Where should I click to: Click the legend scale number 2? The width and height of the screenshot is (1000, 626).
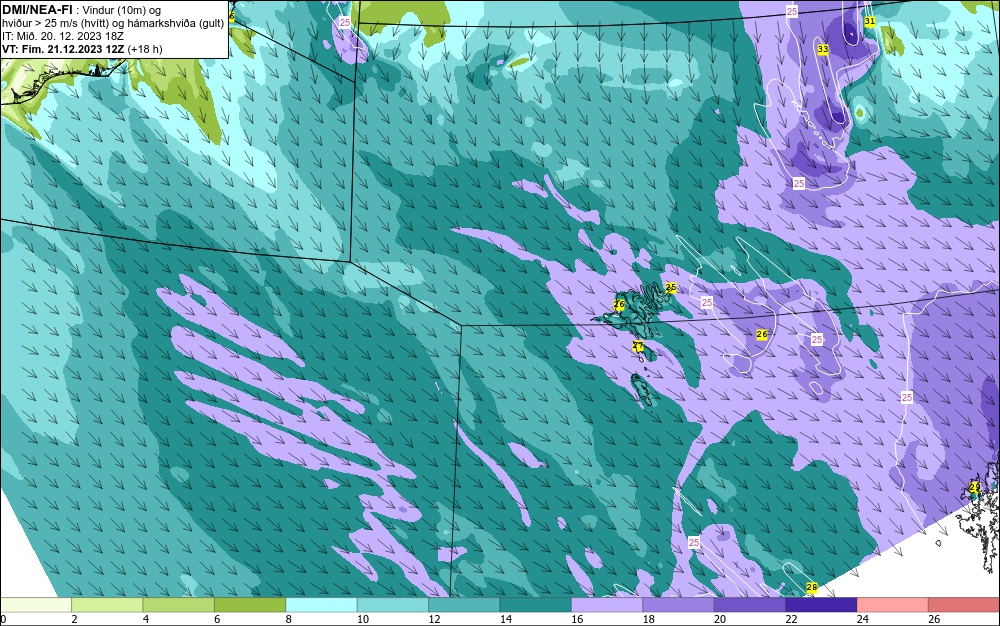click(75, 619)
